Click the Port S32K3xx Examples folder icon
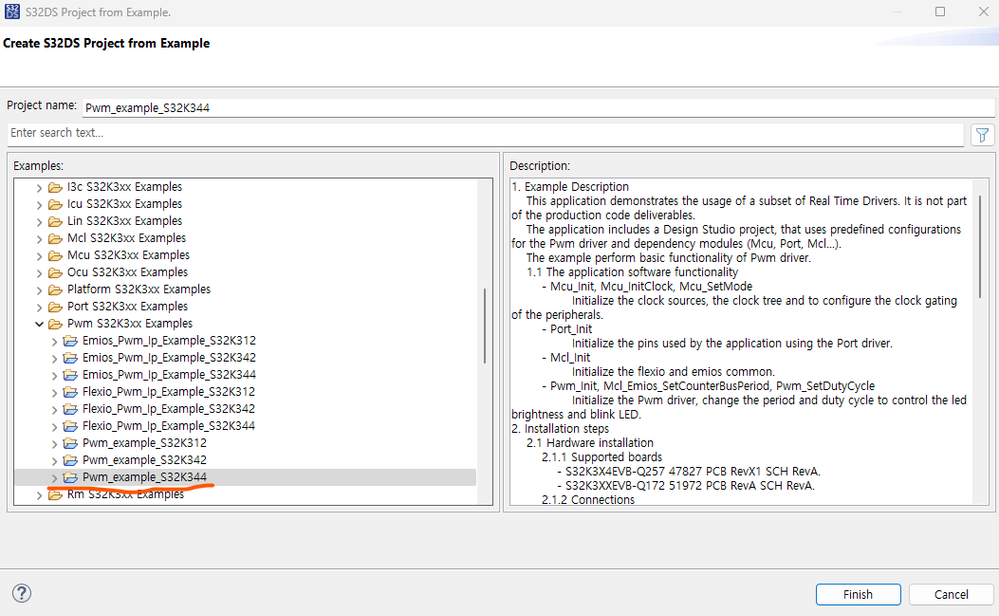The height and width of the screenshot is (616, 999). [55, 307]
